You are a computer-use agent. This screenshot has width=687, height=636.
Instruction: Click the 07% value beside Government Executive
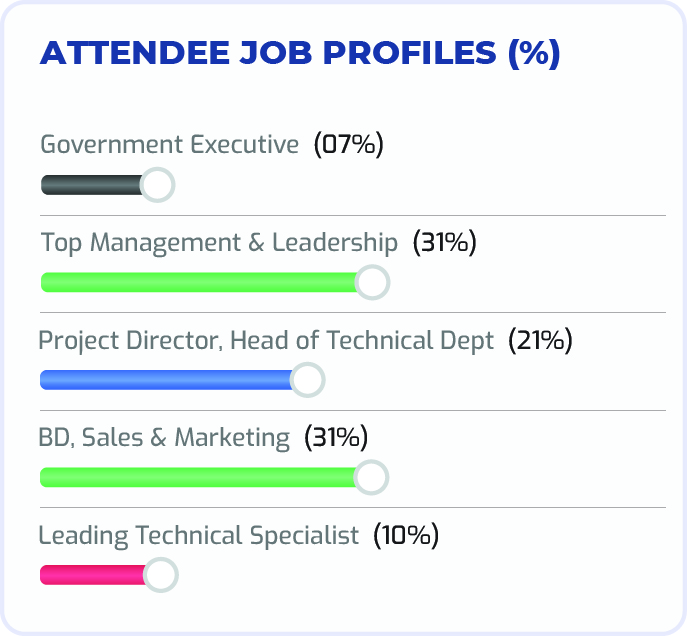click(349, 145)
